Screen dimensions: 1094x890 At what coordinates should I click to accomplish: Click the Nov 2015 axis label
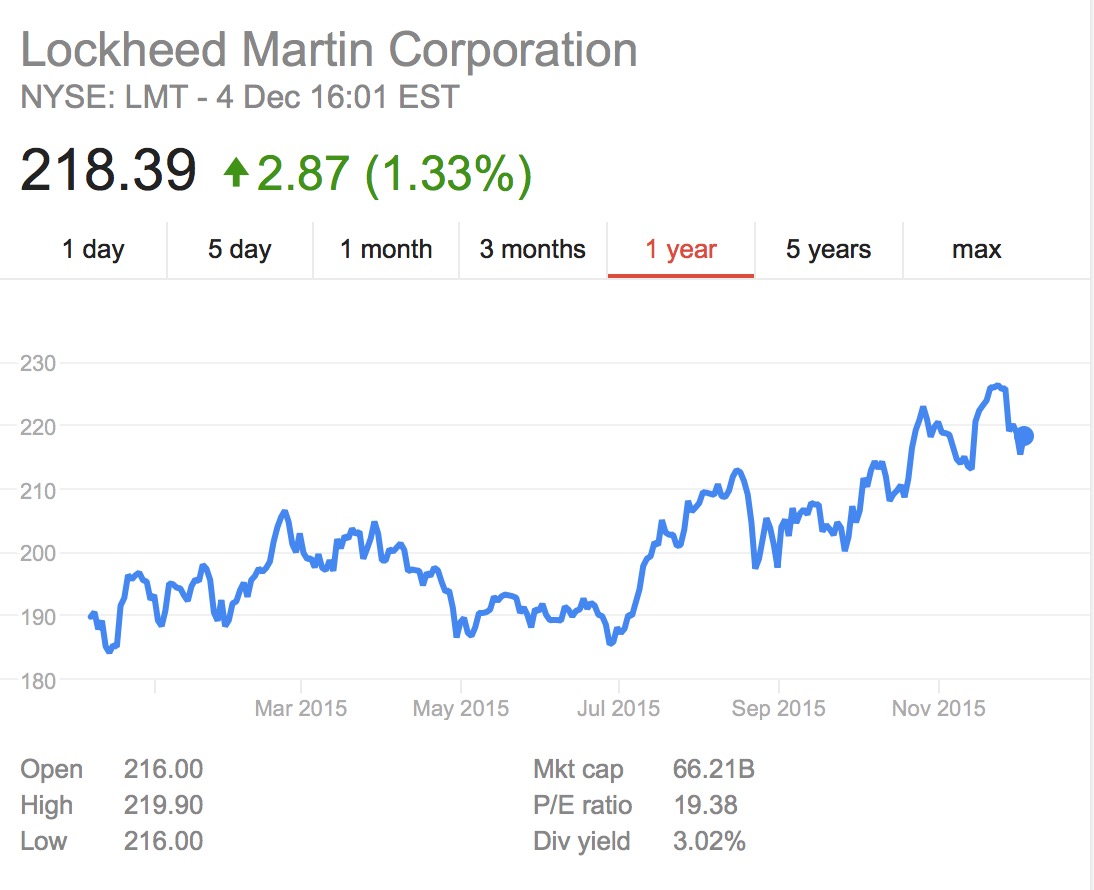(x=938, y=708)
